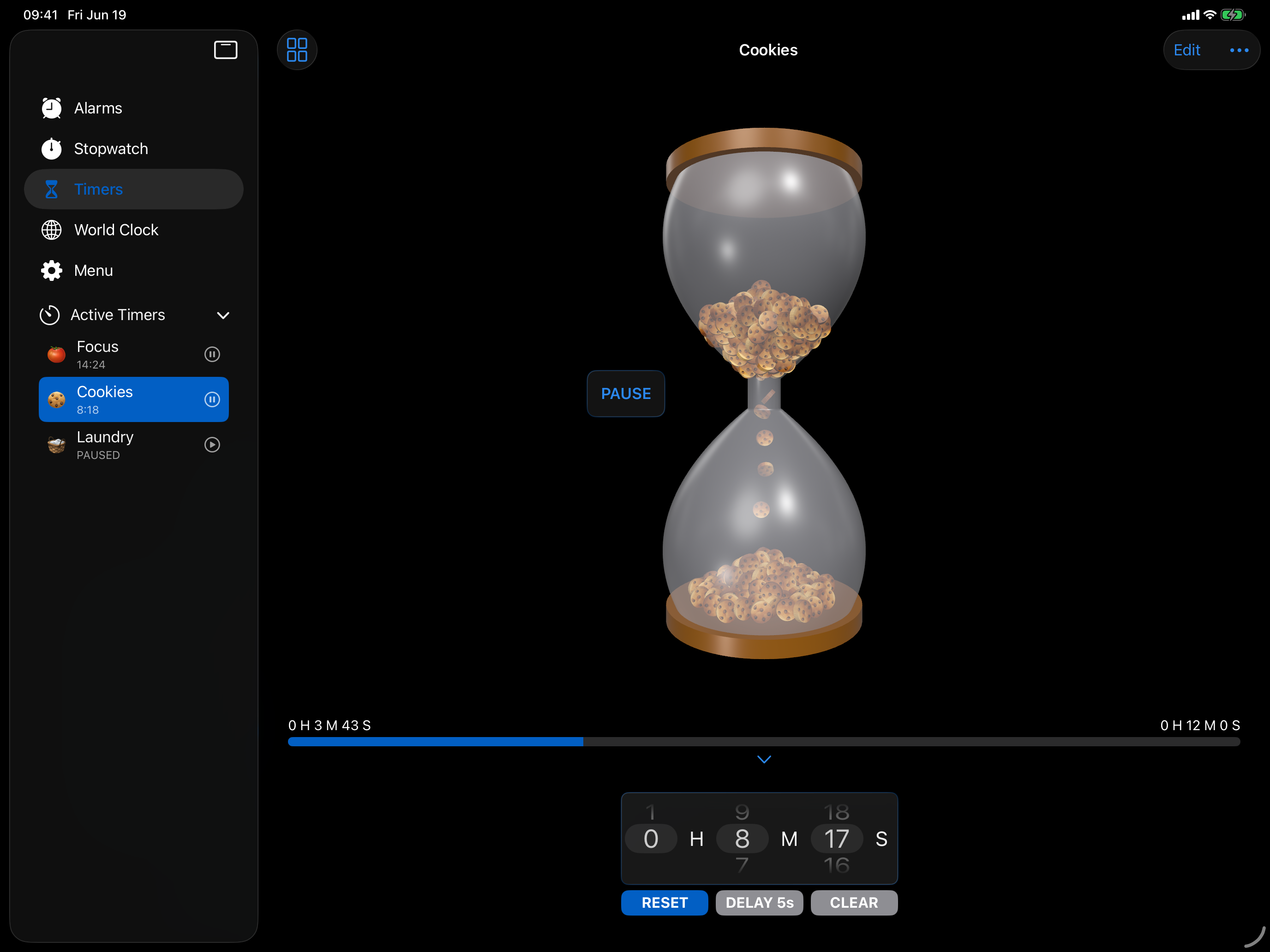Image resolution: width=1270 pixels, height=952 pixels.
Task: Click the cookie icon in sidebar
Action: pyautogui.click(x=56, y=399)
